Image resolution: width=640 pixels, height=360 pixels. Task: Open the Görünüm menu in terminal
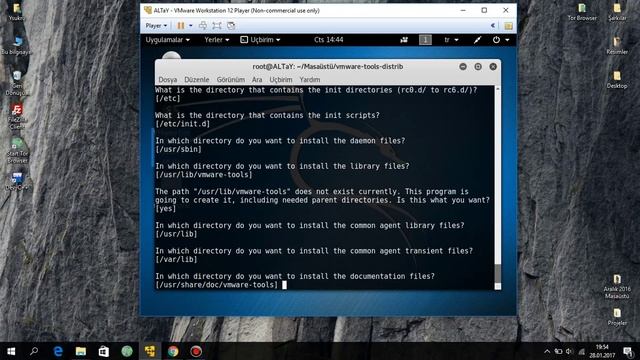point(231,80)
